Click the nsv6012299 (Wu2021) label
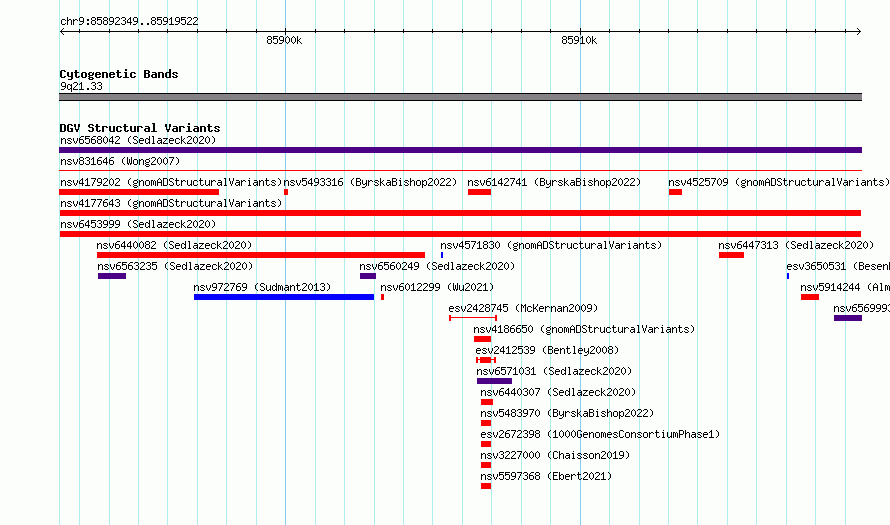Viewport: 890px width, 525px height. pos(437,287)
